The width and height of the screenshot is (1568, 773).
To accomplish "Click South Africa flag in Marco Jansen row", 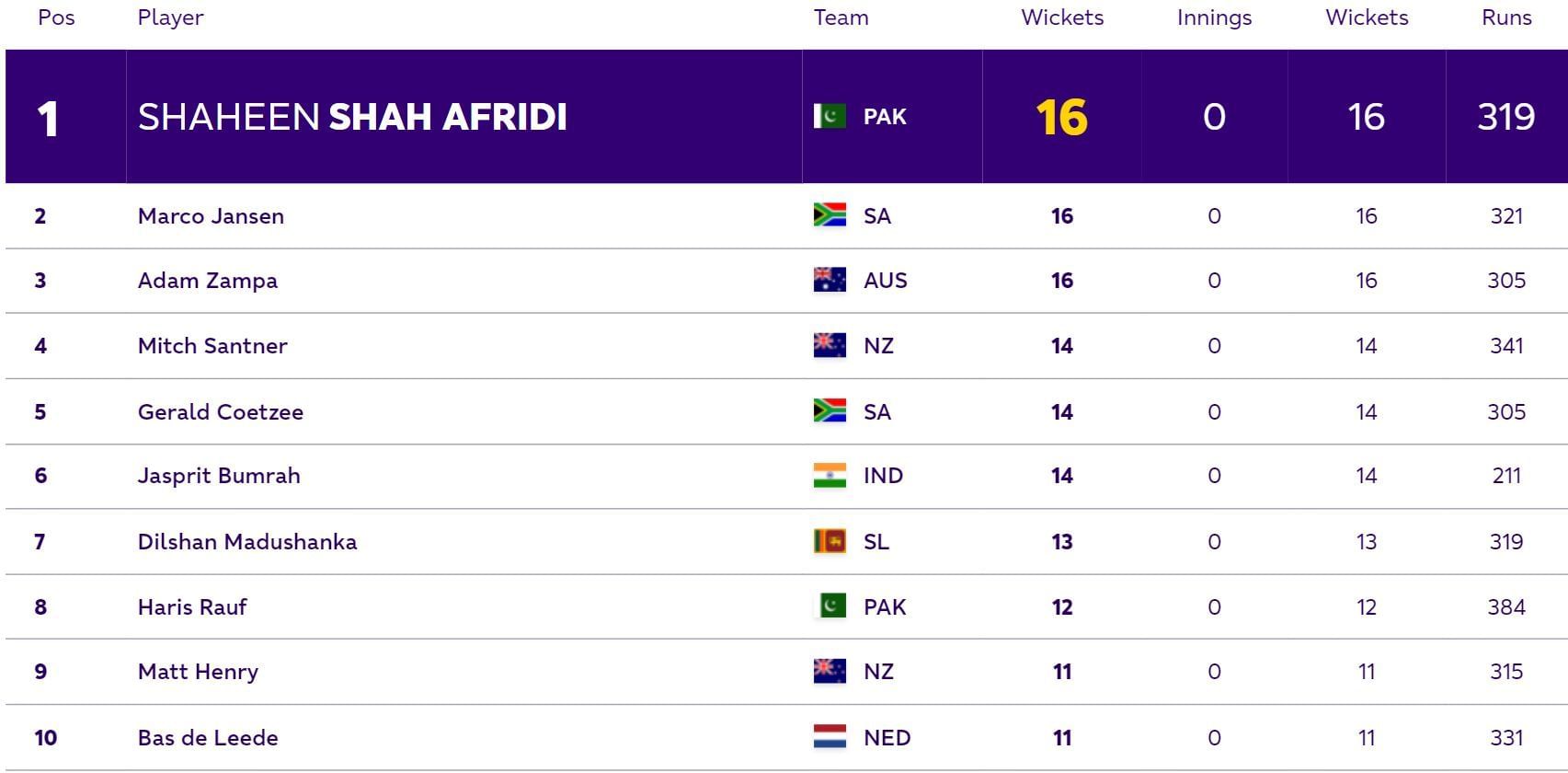I will click(x=830, y=215).
